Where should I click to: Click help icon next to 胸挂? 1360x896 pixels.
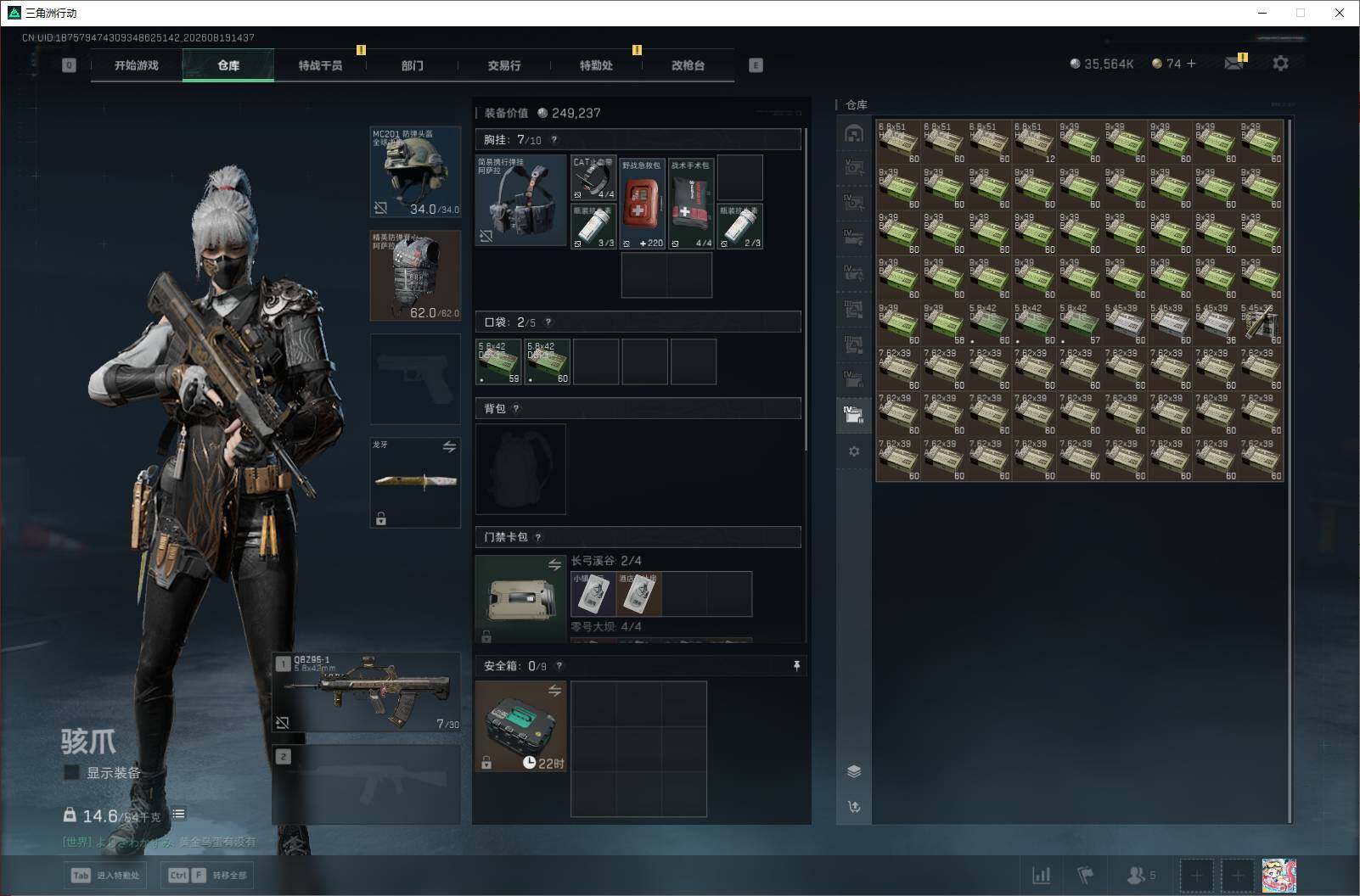coord(554,140)
